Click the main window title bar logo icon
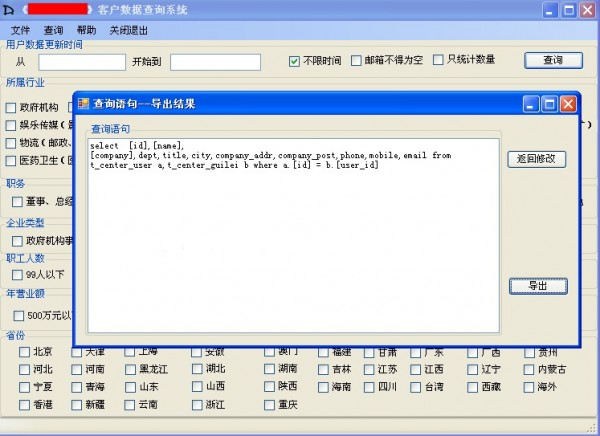This screenshot has height=436, width=600. click(x=8, y=9)
